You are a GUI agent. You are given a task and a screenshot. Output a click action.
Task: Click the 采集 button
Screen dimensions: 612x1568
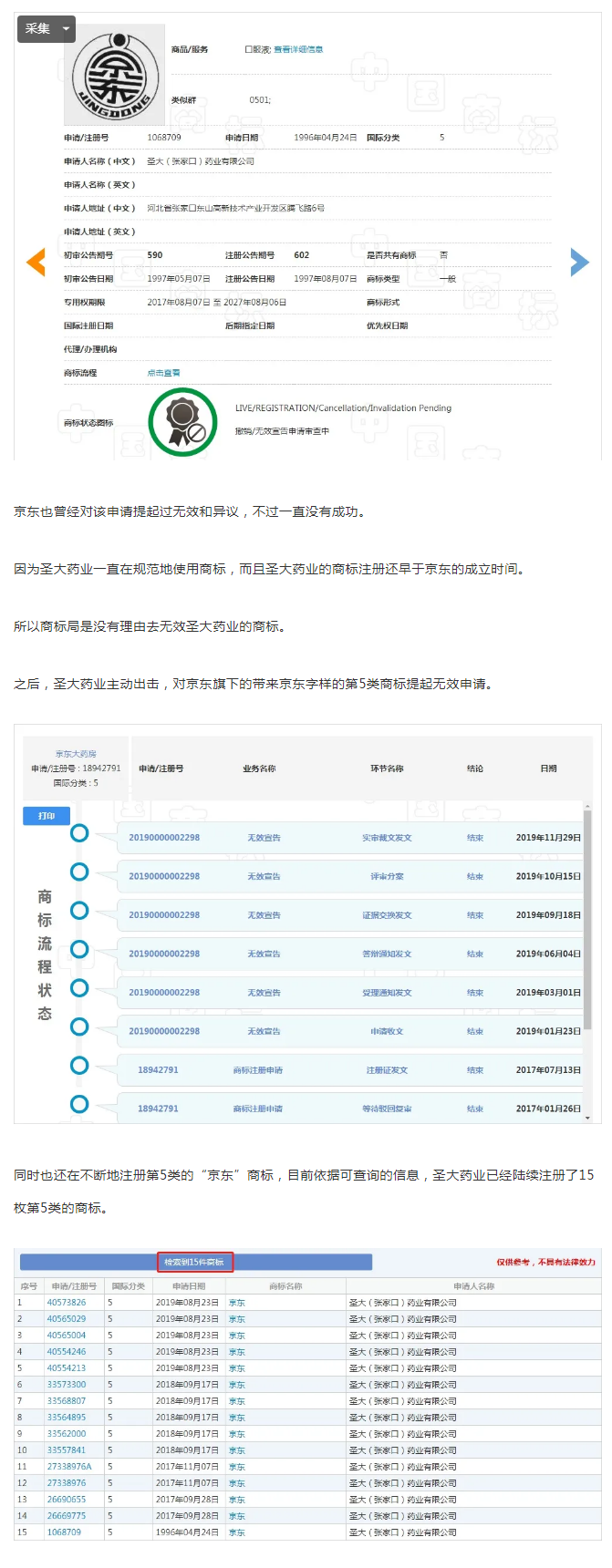click(37, 28)
